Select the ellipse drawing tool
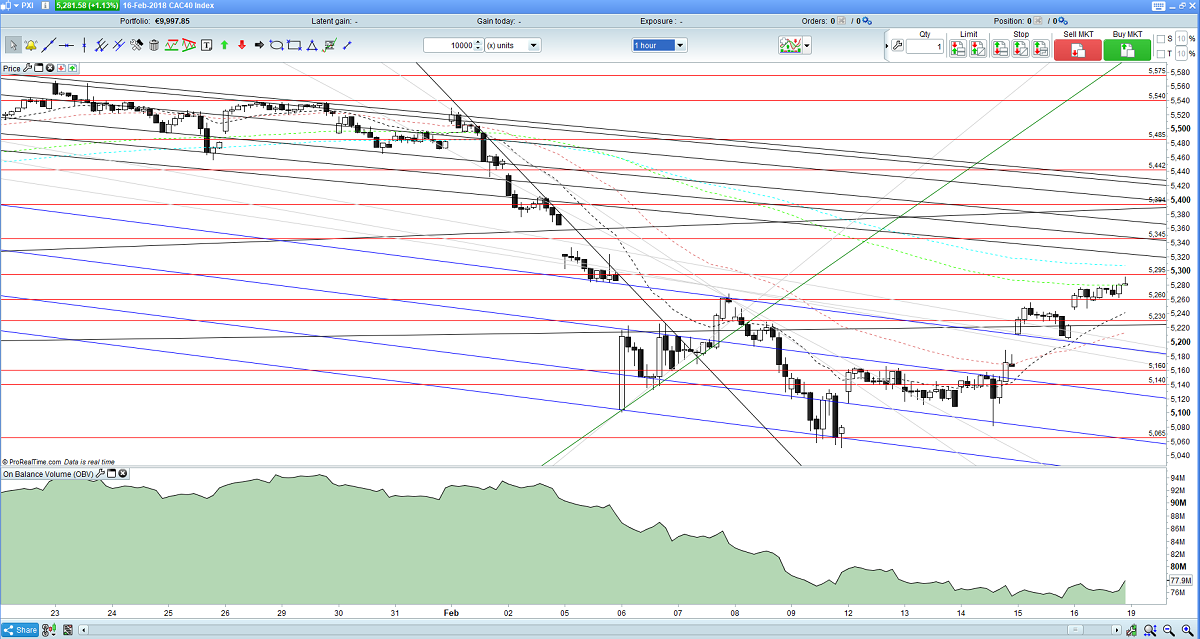 (276, 45)
